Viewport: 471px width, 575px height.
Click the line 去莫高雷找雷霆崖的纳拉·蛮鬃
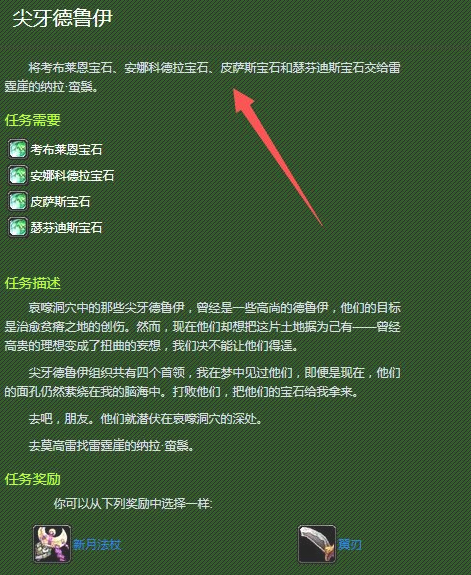click(x=111, y=446)
